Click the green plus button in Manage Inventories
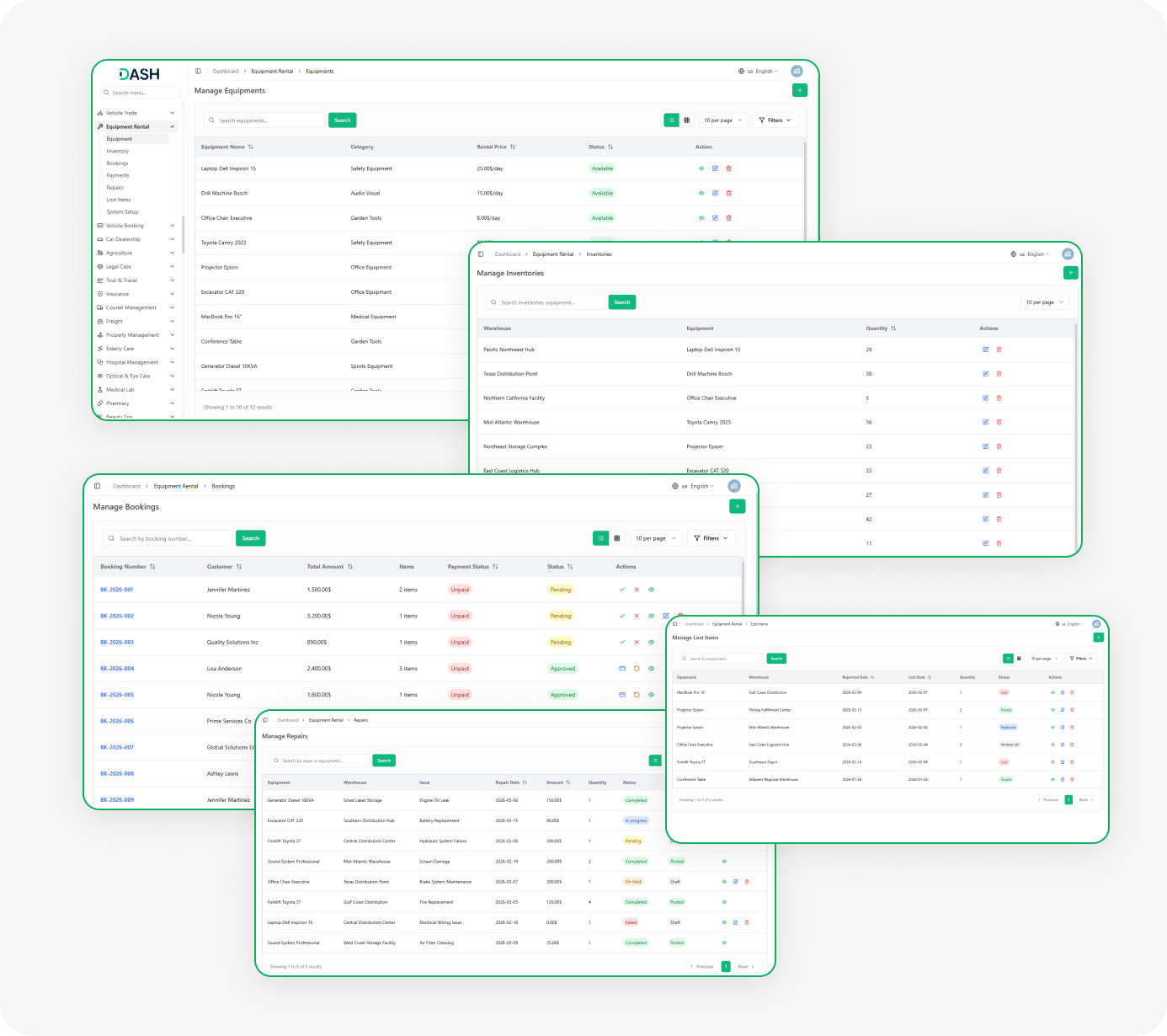 click(1071, 273)
